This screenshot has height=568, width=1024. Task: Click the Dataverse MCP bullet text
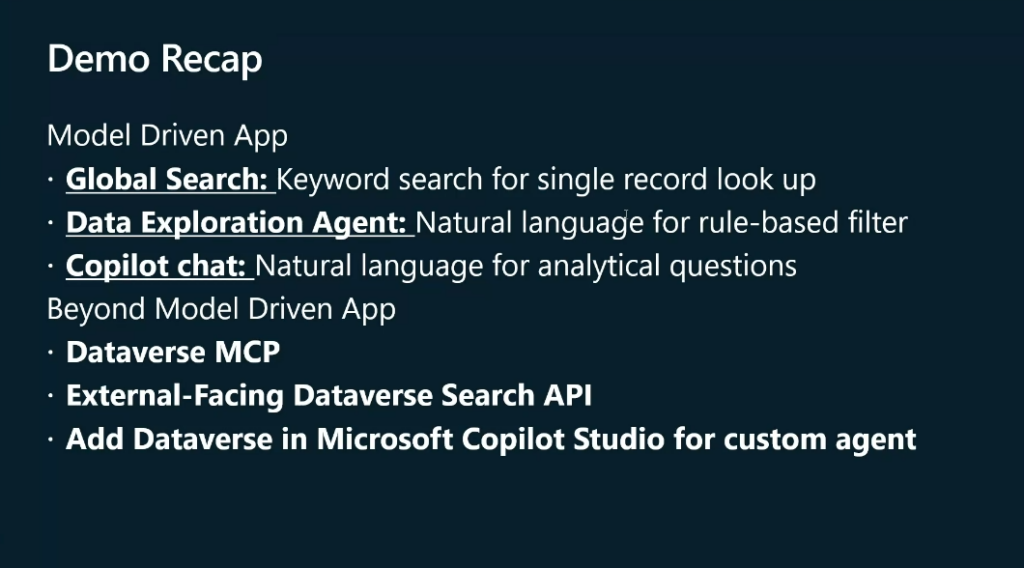click(173, 353)
